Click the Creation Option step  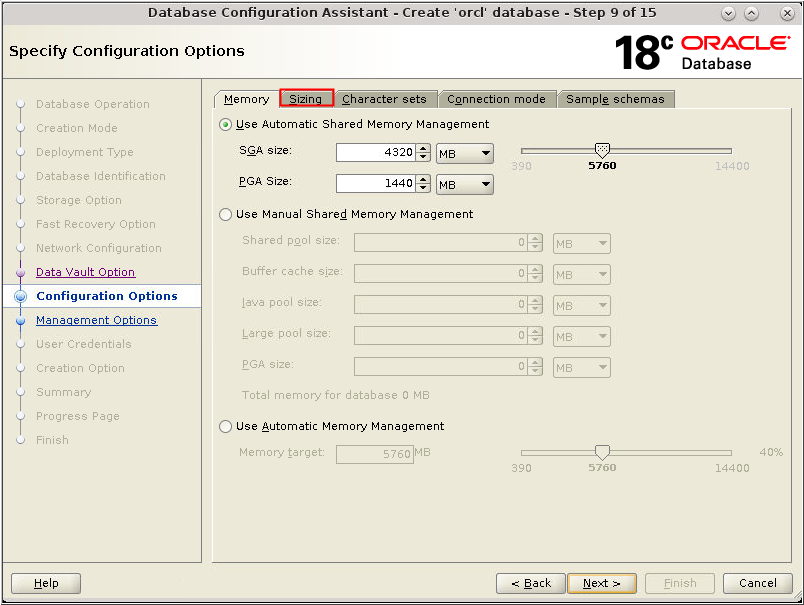(x=80, y=368)
